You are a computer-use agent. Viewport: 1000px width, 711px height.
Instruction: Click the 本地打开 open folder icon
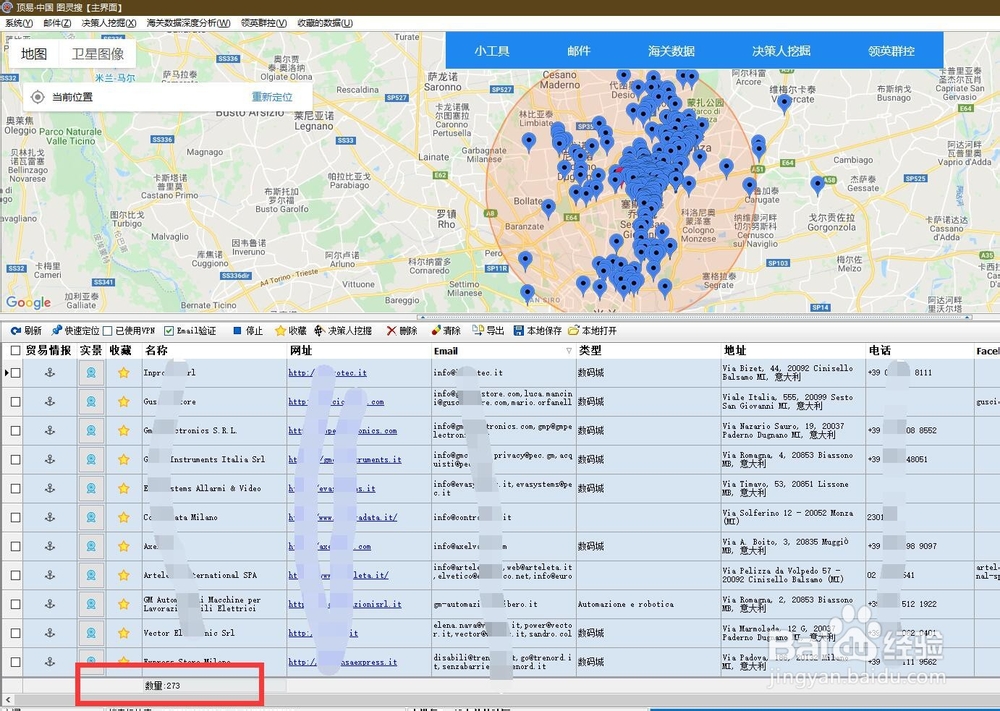573,330
